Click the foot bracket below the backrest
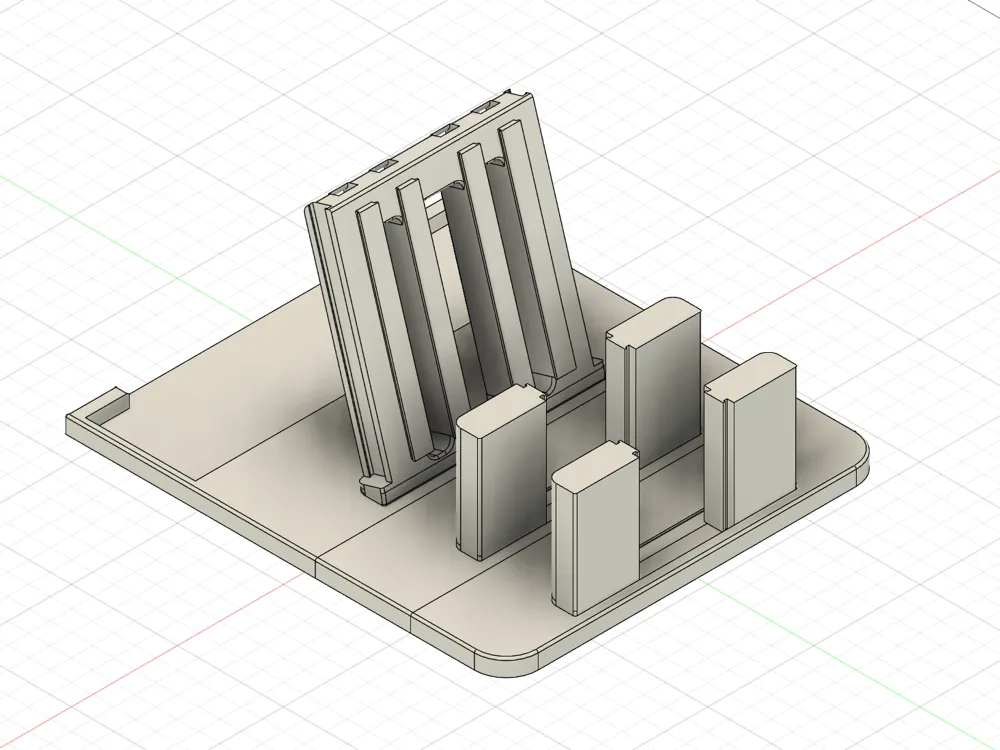The height and width of the screenshot is (750, 1000). pyautogui.click(x=380, y=488)
